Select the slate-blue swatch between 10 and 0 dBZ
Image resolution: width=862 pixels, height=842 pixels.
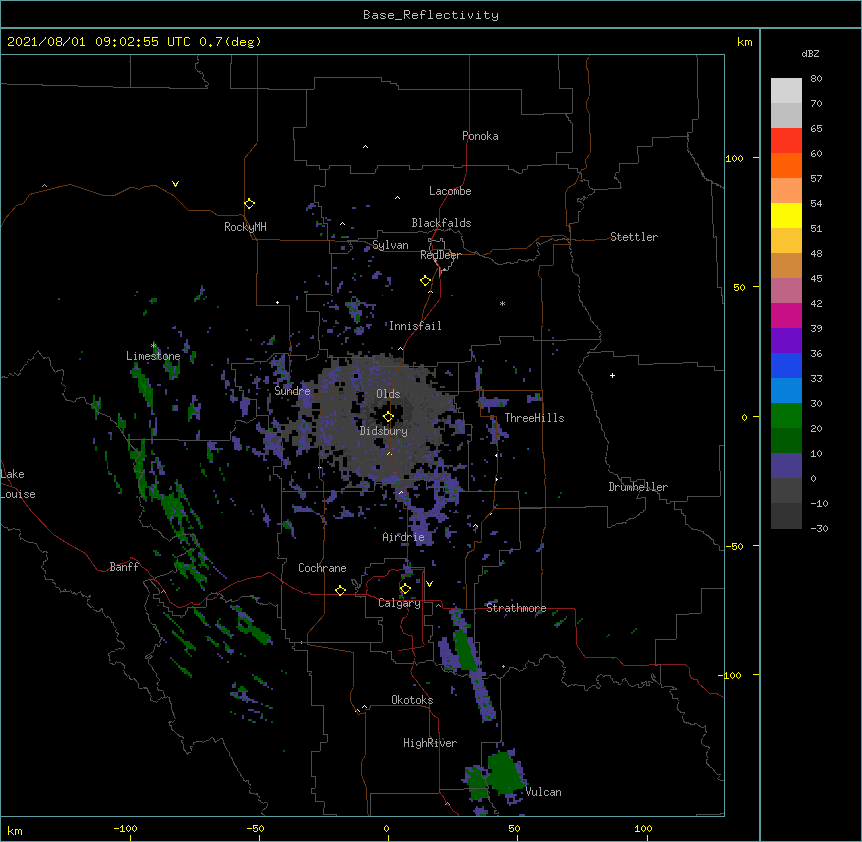click(x=786, y=466)
